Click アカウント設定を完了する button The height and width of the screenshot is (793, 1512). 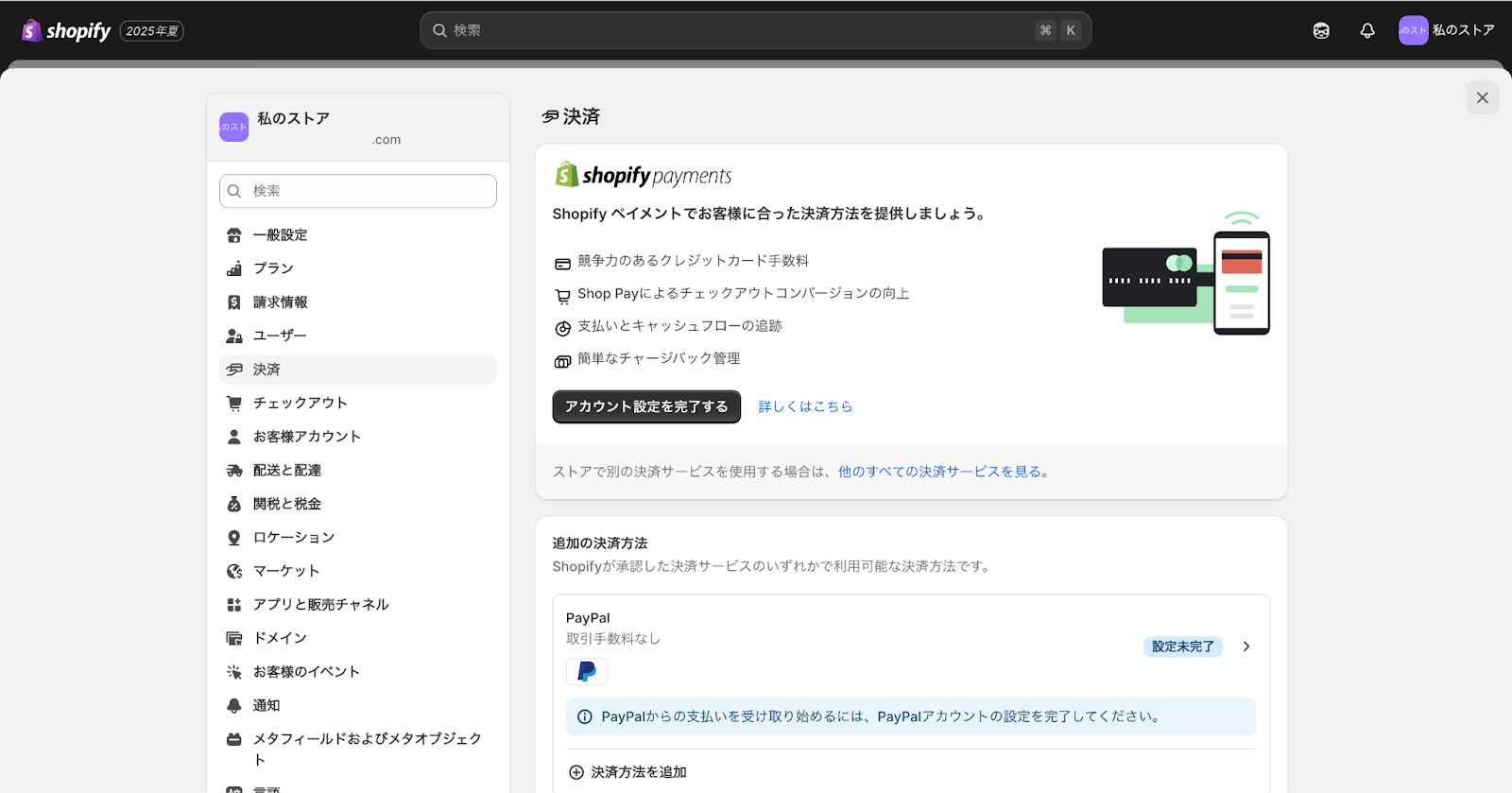646,406
